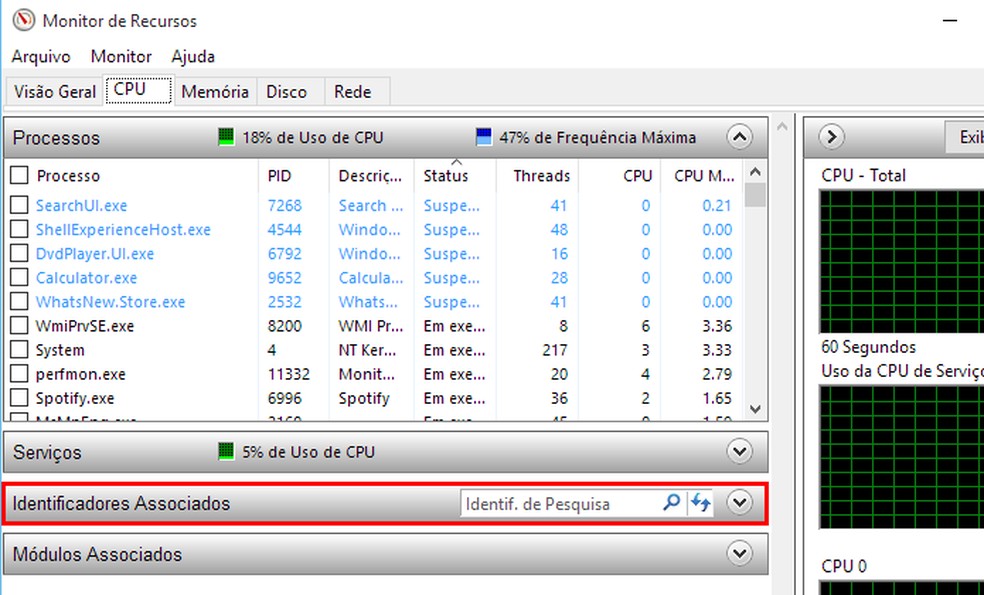Switch to the Visão Geral tab
The height and width of the screenshot is (595, 984).
[55, 92]
